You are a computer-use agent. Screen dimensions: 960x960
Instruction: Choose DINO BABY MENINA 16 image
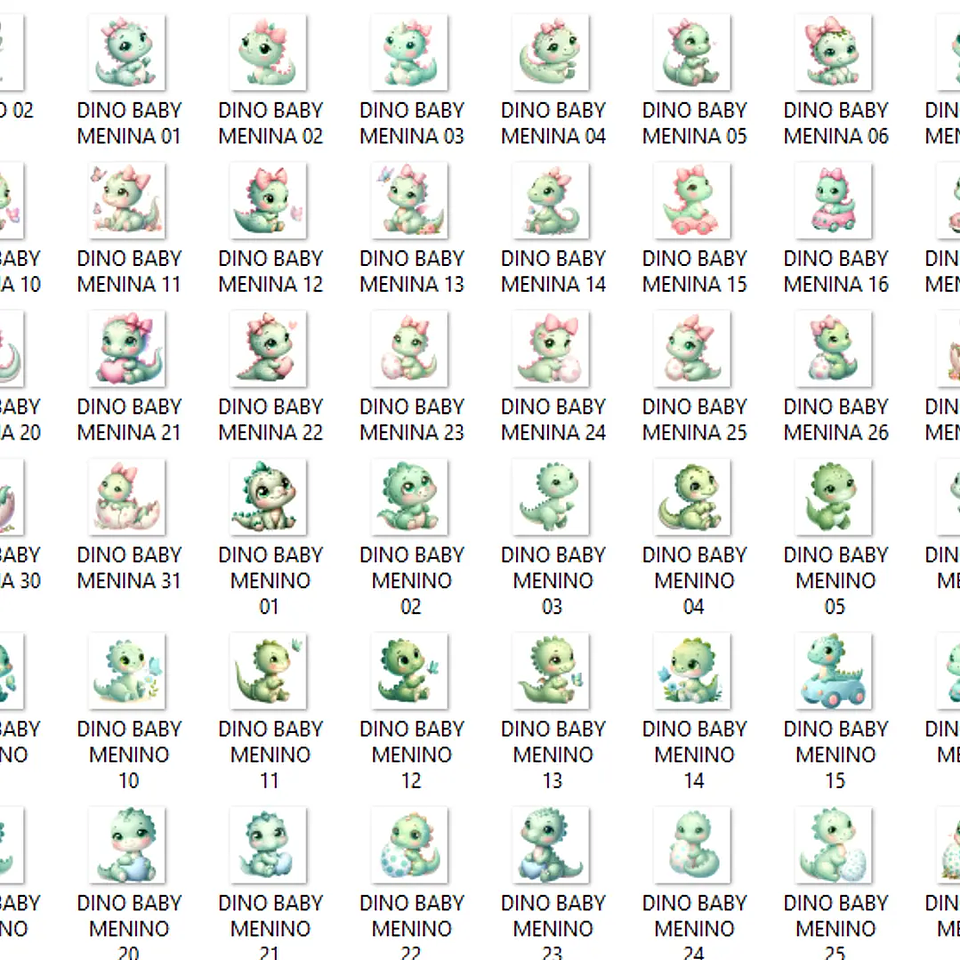coord(835,201)
